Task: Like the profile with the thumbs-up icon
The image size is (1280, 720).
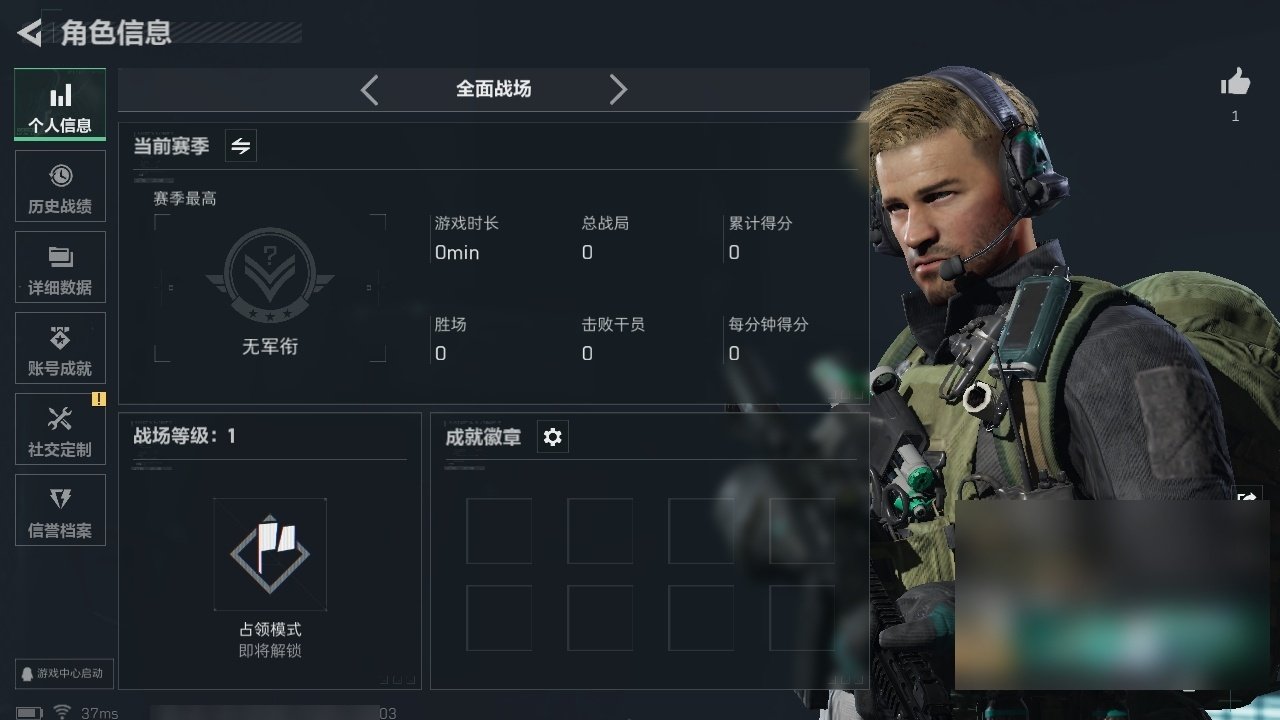Action: pyautogui.click(x=1236, y=83)
